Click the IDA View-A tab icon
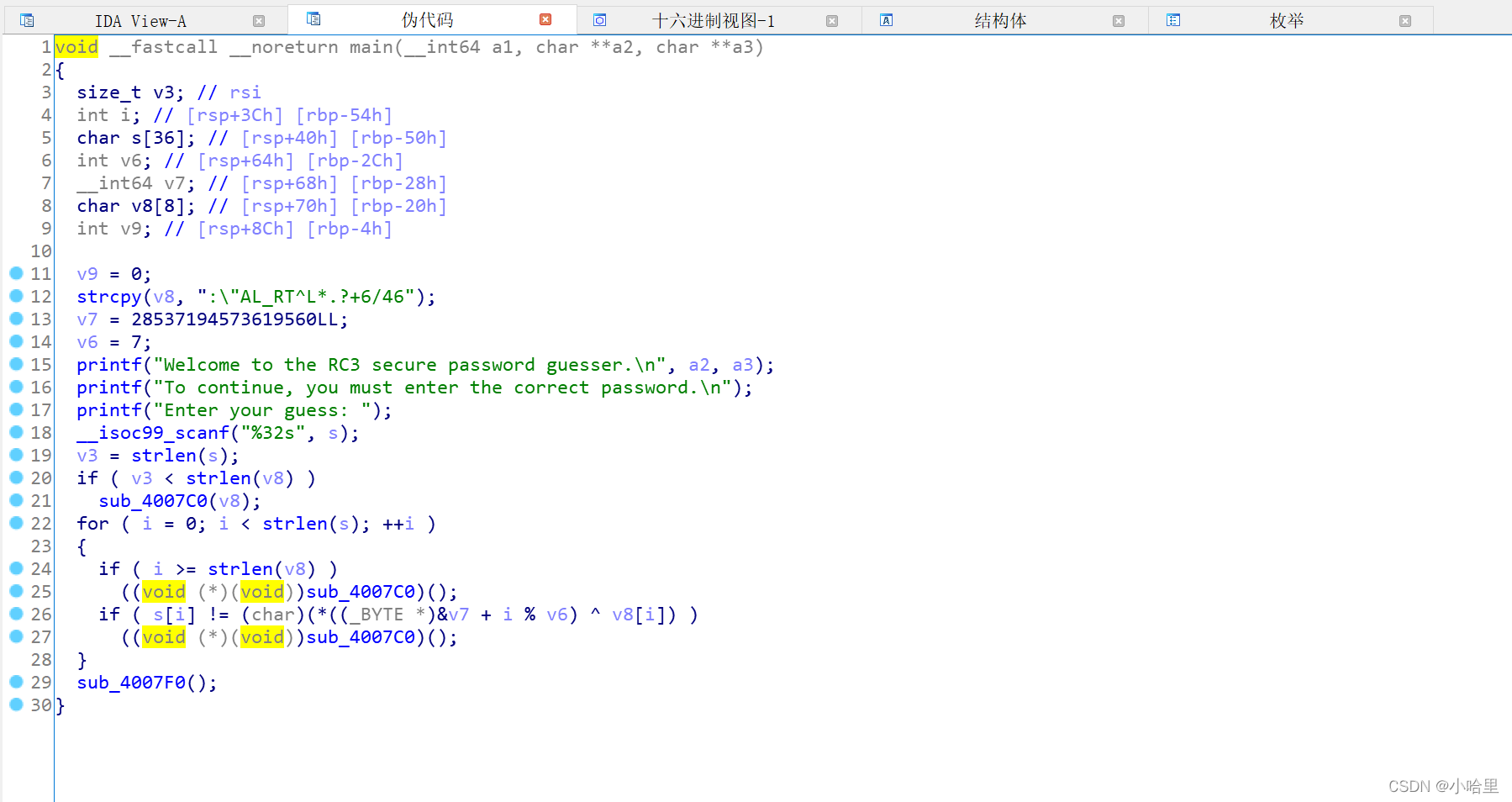The width and height of the screenshot is (1512, 802). coord(27,20)
